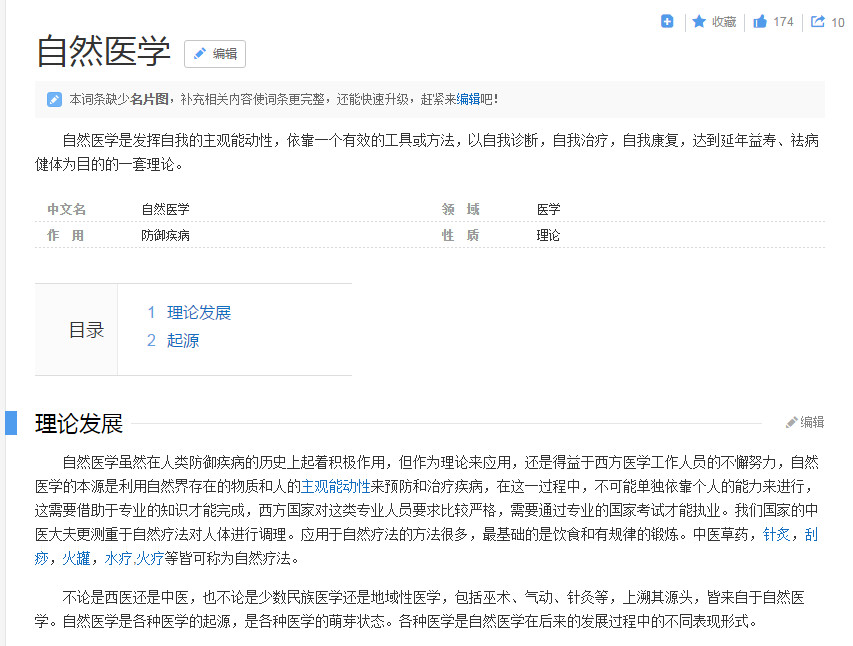Screen dimensions: 853x646
Task: Click the share icon next to count 10
Action: click(x=816, y=21)
